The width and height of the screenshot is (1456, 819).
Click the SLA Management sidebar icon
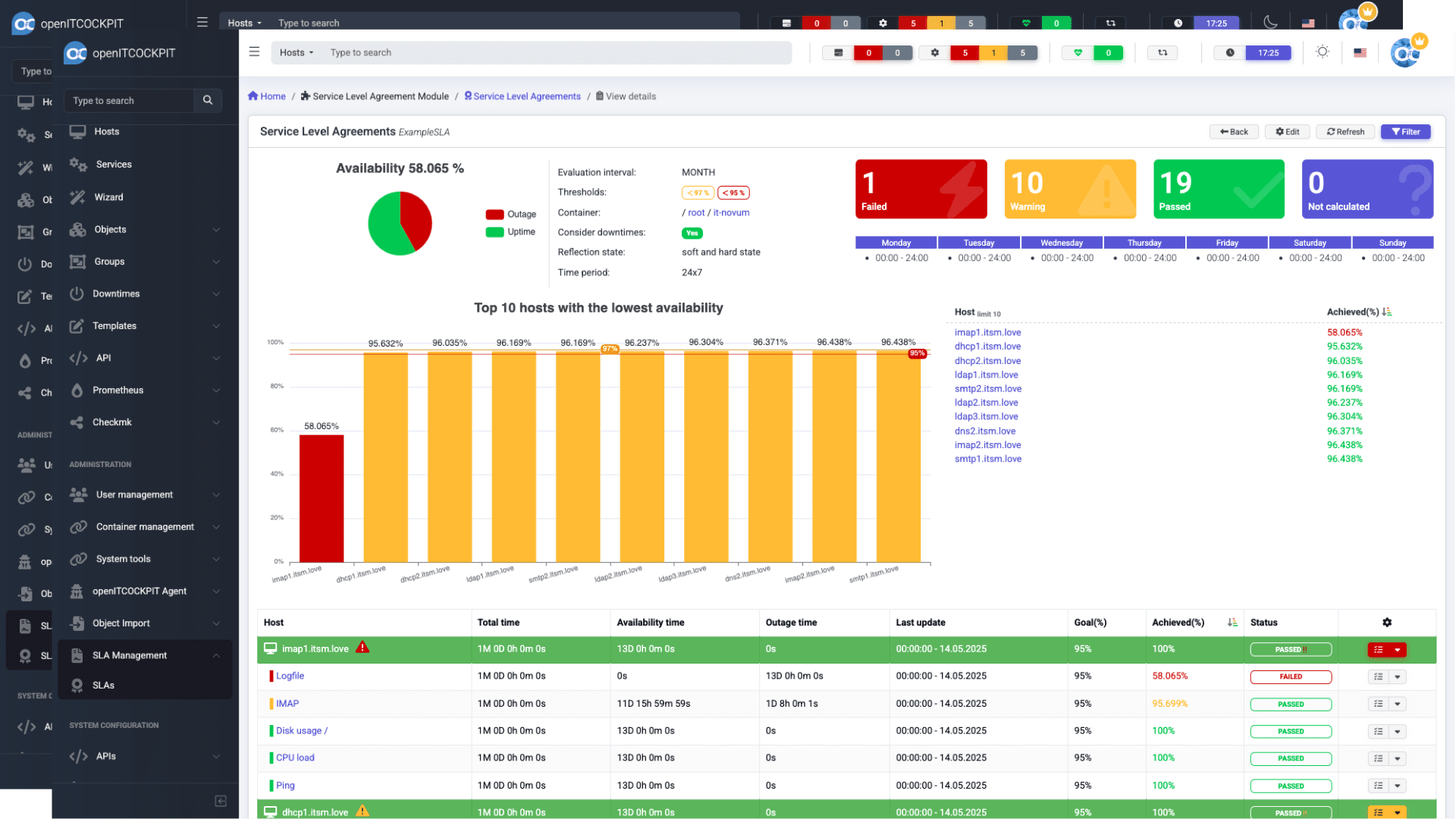[78, 654]
